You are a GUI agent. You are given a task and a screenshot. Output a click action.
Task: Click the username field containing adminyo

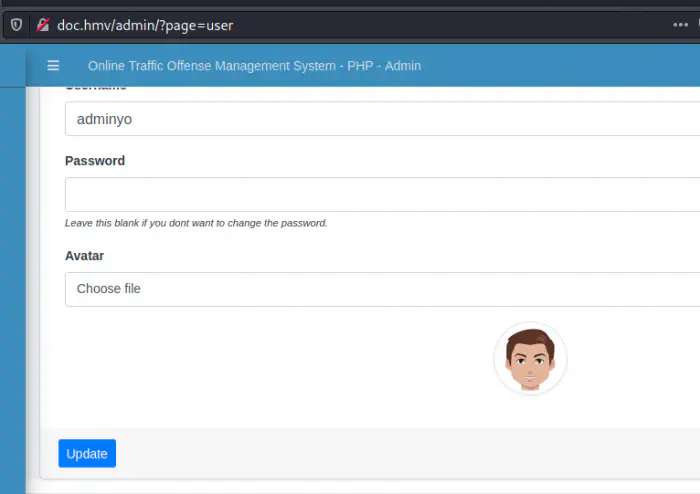pos(380,119)
